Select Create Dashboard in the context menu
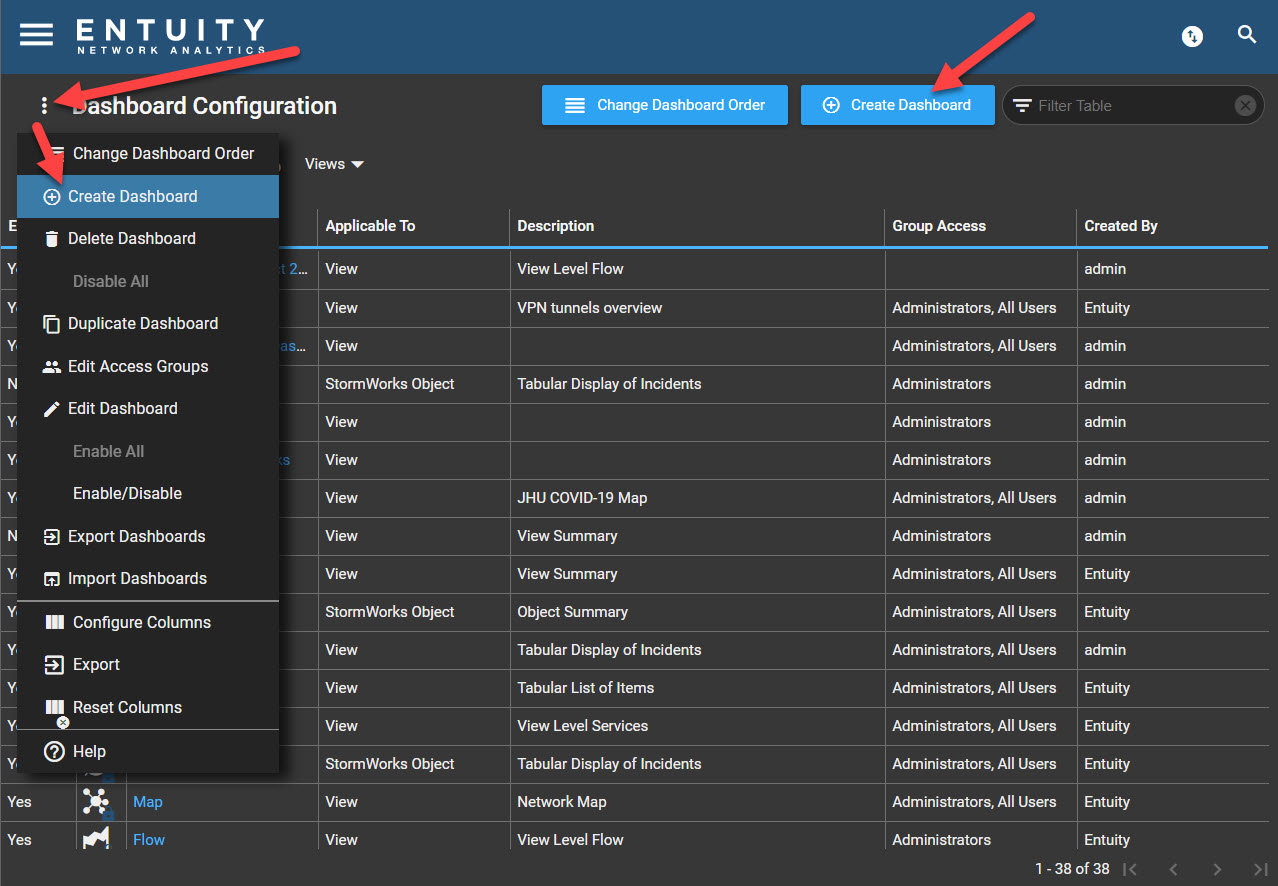The image size is (1278, 886). (132, 197)
